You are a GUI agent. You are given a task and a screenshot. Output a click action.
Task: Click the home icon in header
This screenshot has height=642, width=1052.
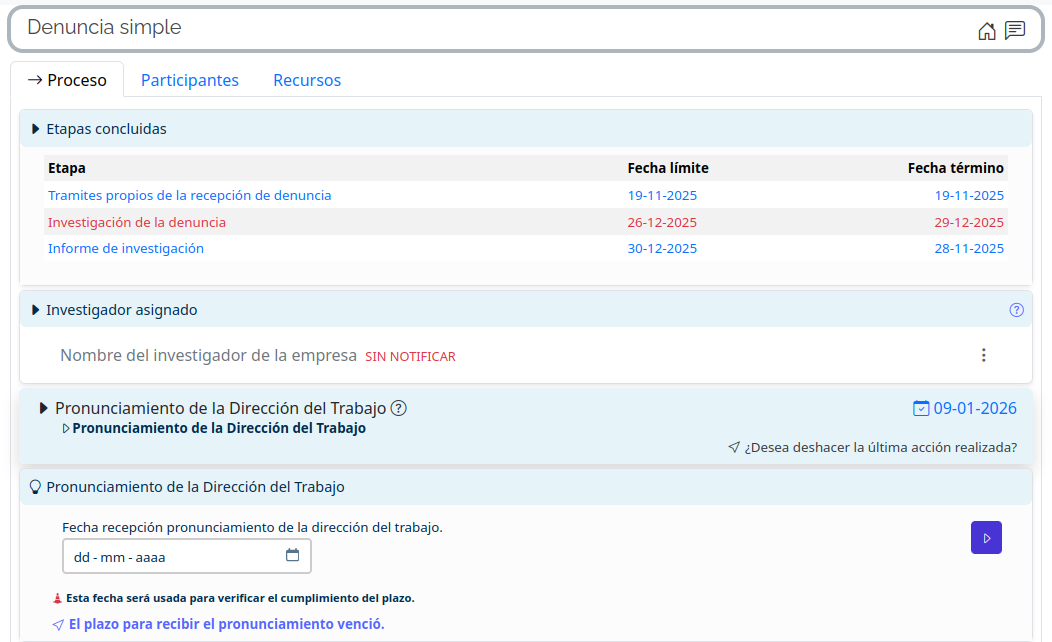986,31
